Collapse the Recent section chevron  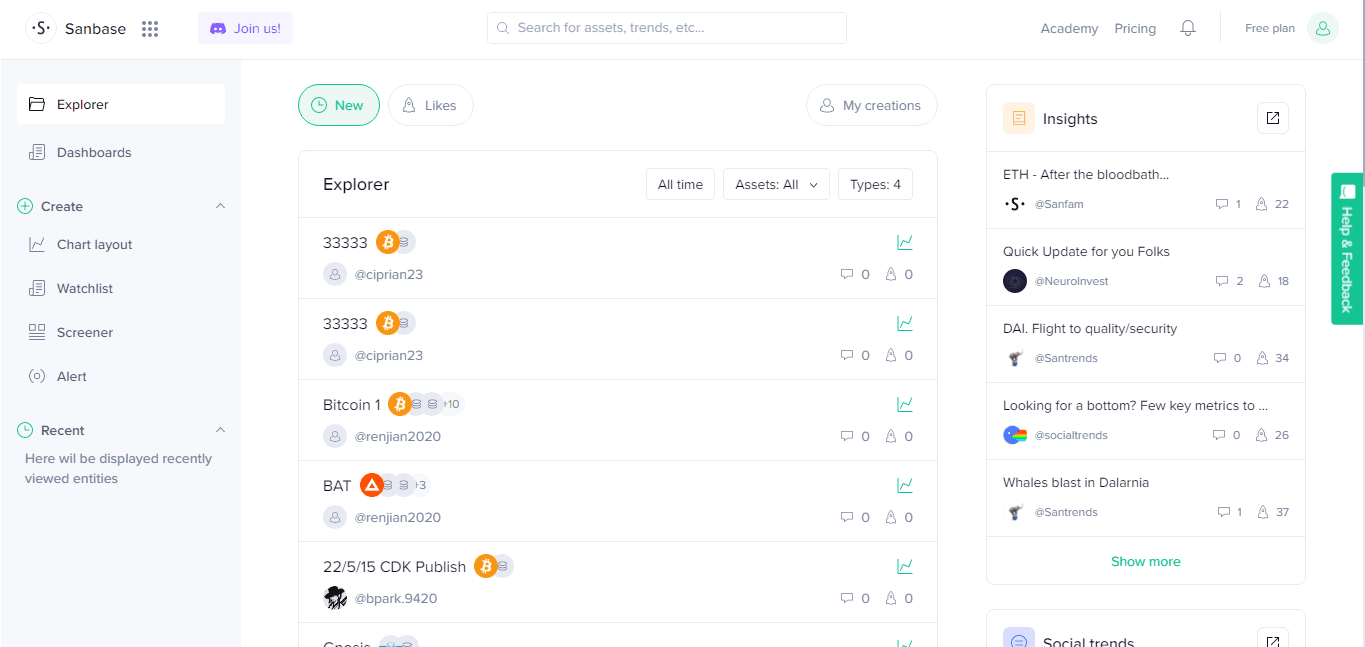(221, 430)
